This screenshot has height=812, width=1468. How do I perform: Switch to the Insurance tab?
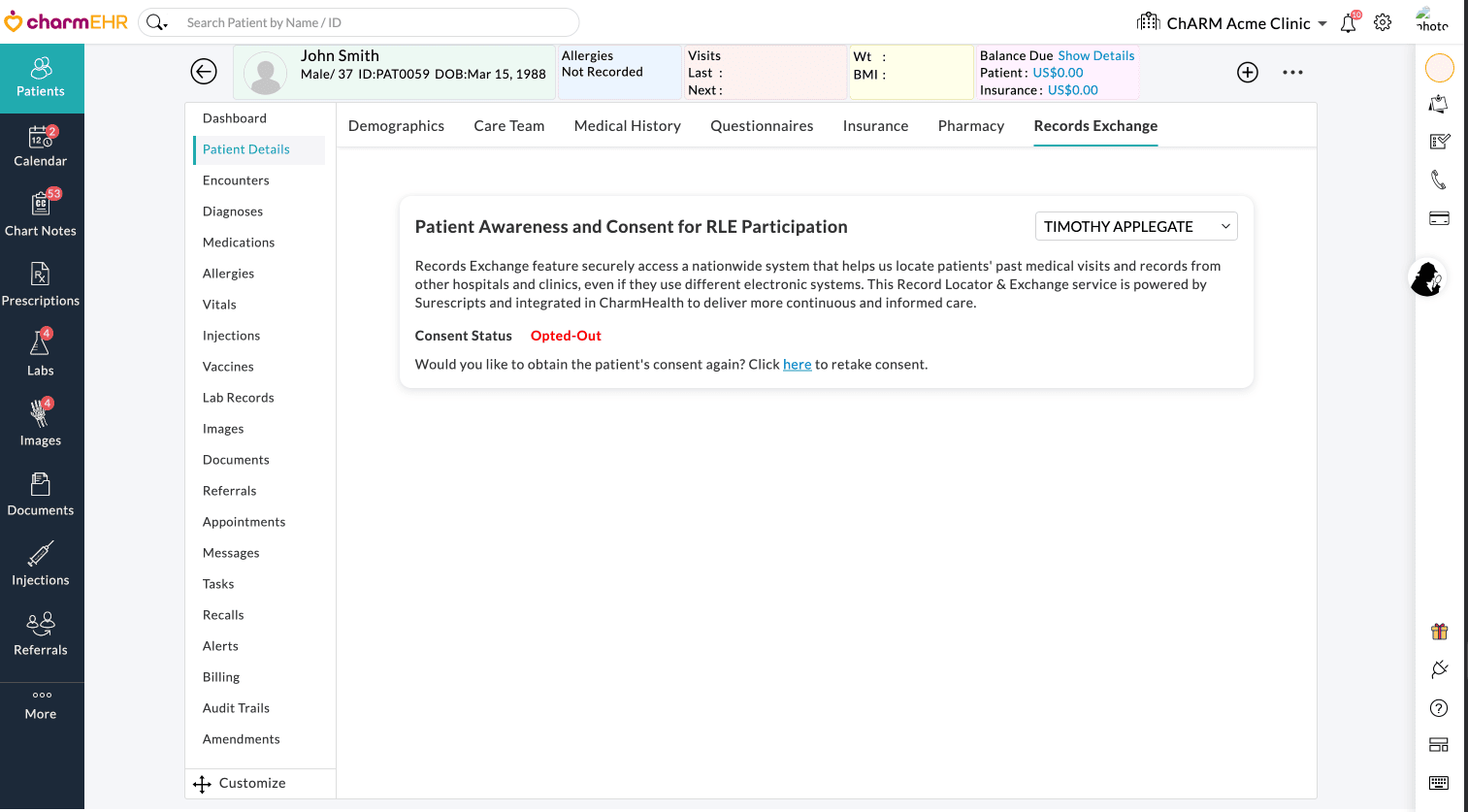[x=875, y=125]
